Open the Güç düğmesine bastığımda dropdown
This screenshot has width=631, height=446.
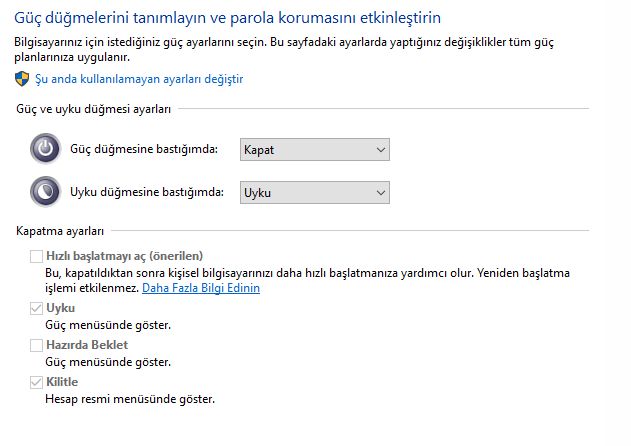click(314, 150)
